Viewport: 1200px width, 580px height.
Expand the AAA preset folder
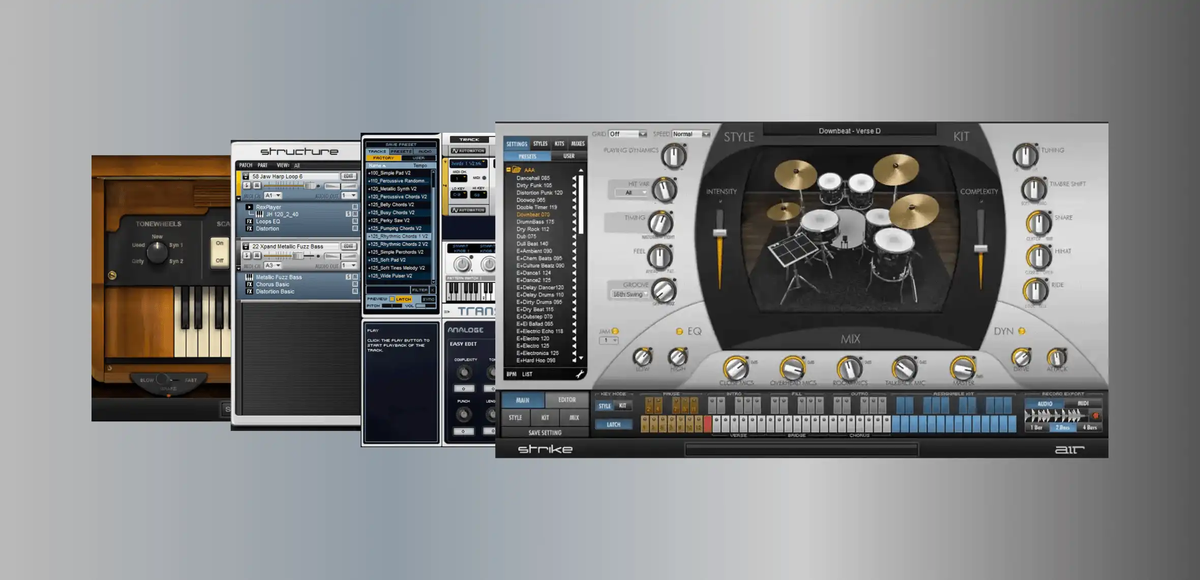click(x=509, y=170)
